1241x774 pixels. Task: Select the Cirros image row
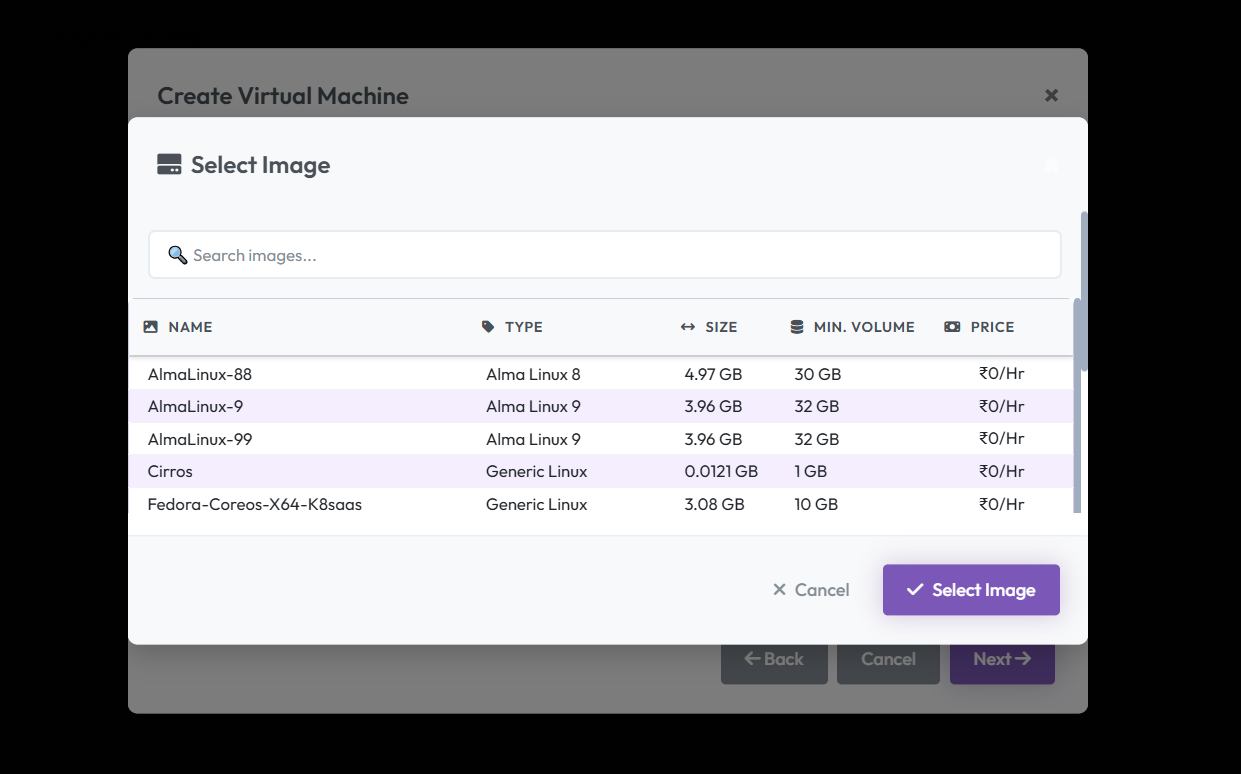click(x=600, y=471)
